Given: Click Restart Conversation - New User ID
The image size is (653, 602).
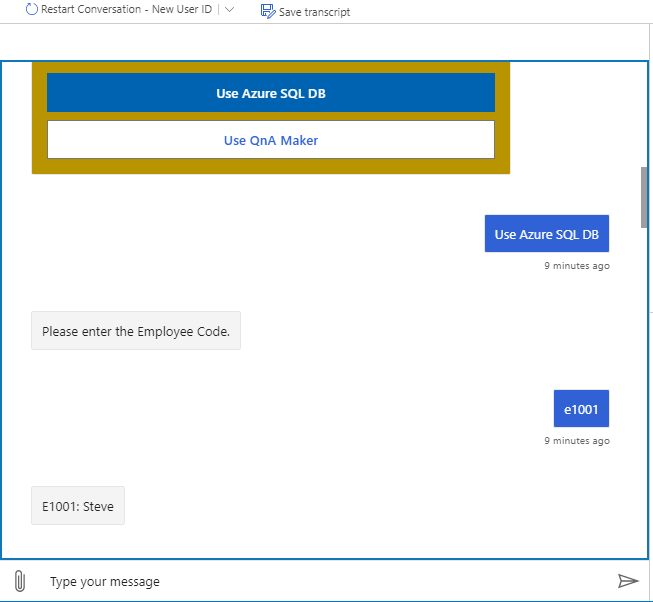Looking at the screenshot, I should click(x=126, y=9).
